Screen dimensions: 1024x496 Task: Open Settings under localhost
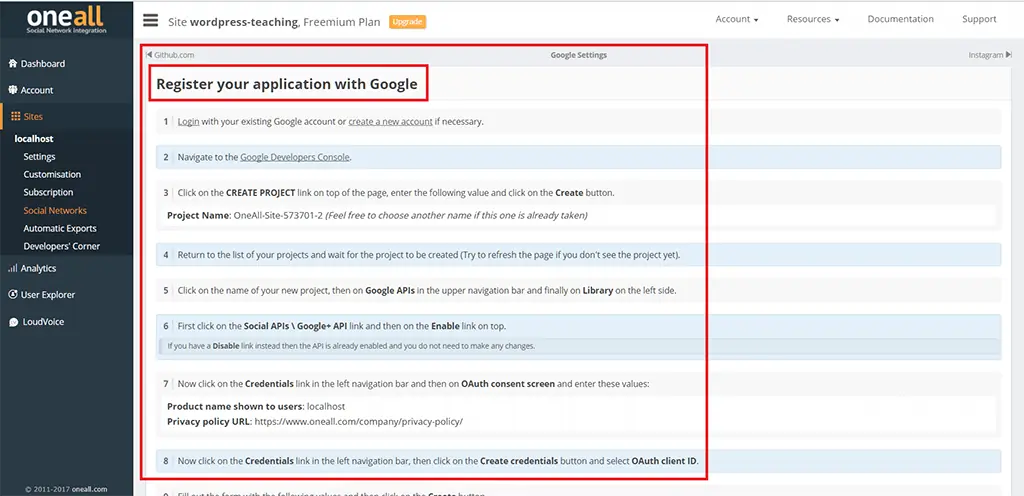coord(39,157)
